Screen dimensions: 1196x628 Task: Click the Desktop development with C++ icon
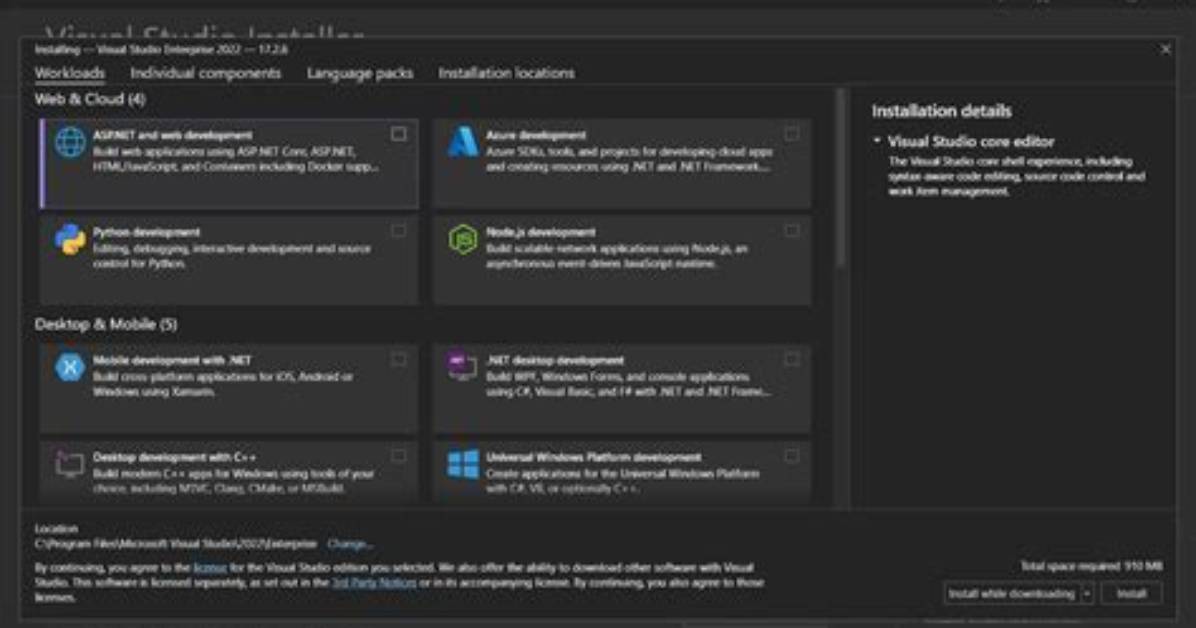coord(69,464)
